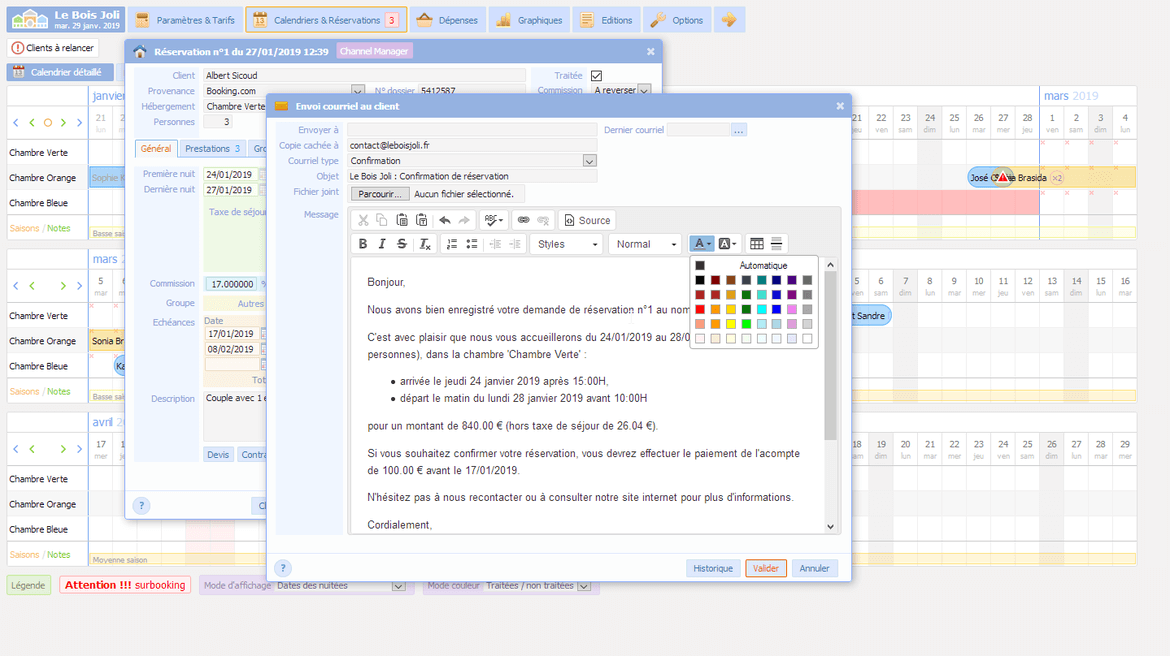Insert a table into the message
The width and height of the screenshot is (1170, 656).
click(757, 244)
